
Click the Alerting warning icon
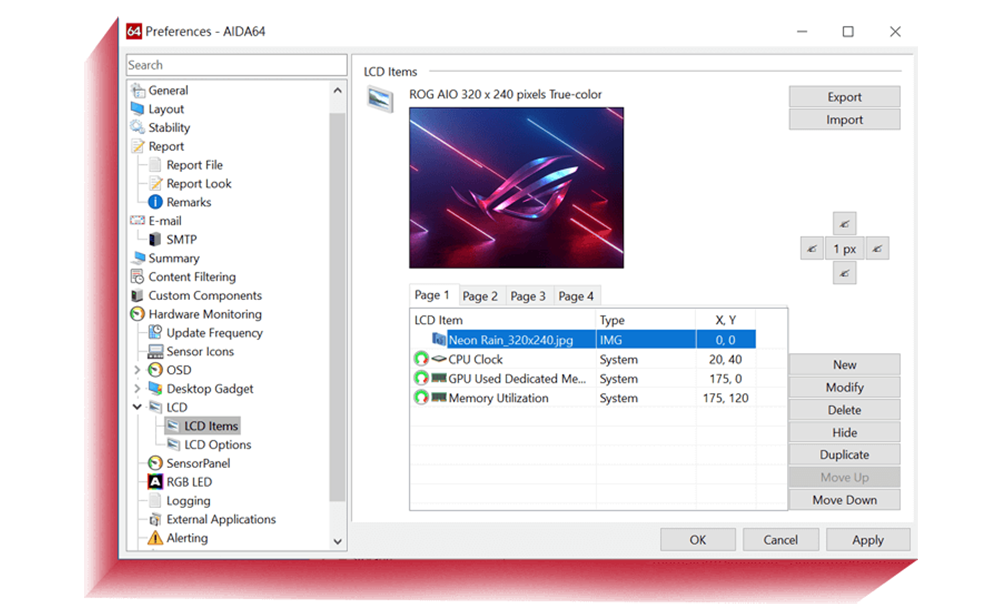(155, 538)
